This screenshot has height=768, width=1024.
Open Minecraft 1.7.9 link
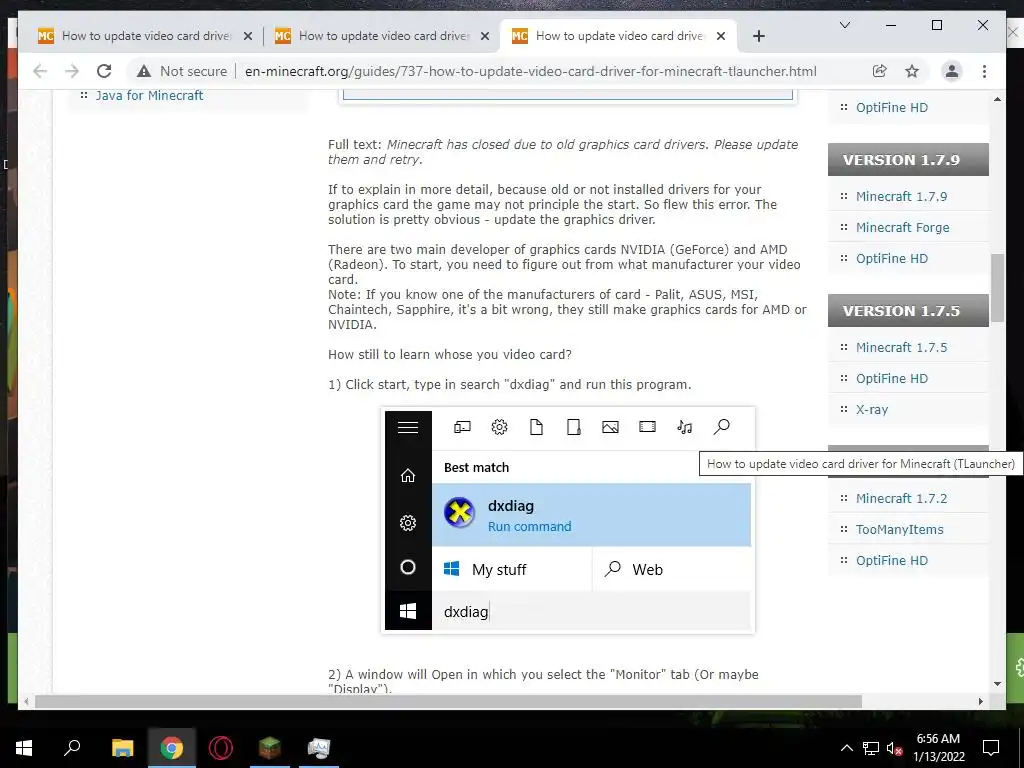point(901,197)
